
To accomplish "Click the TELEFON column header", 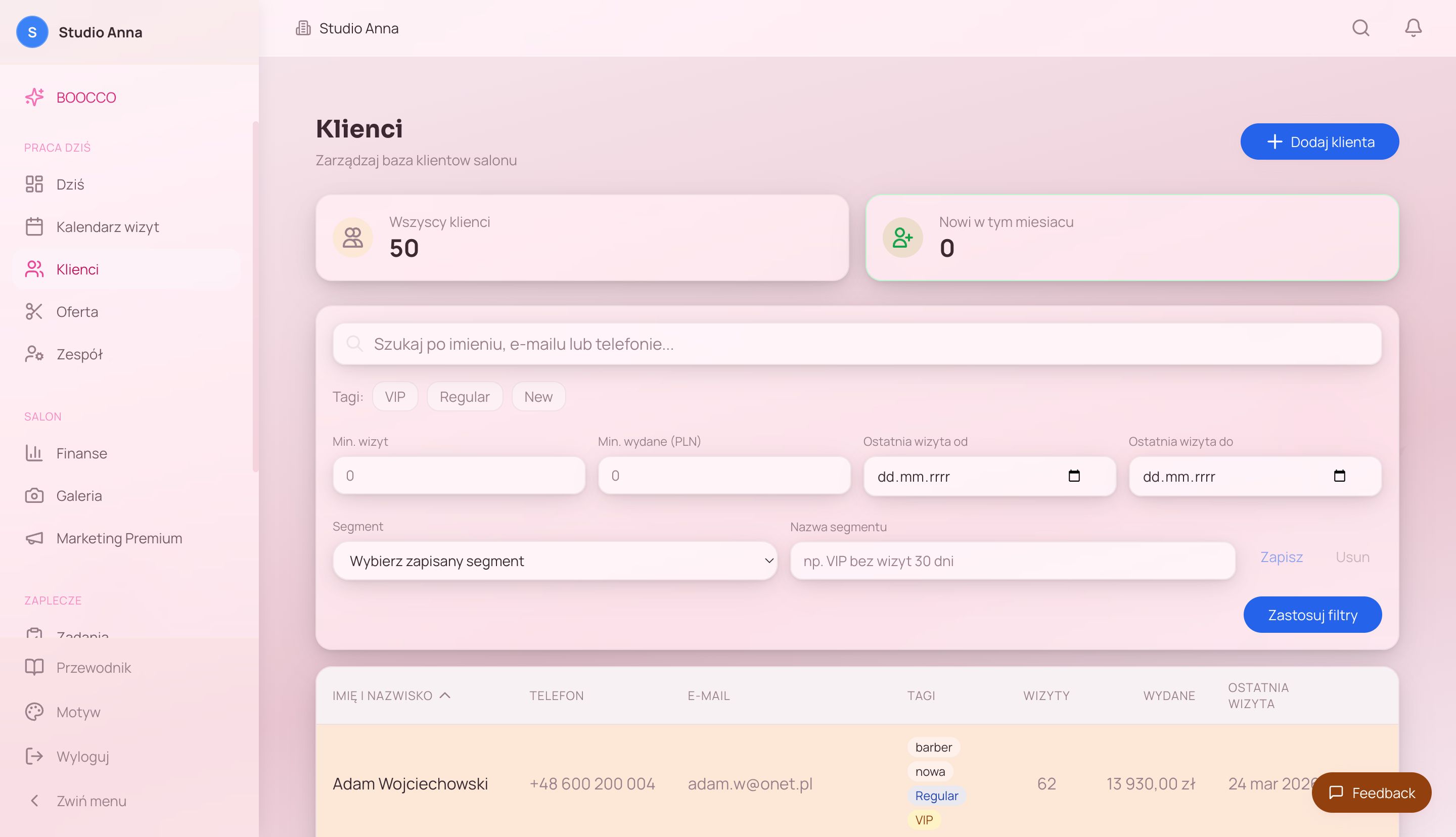I will 556,695.
